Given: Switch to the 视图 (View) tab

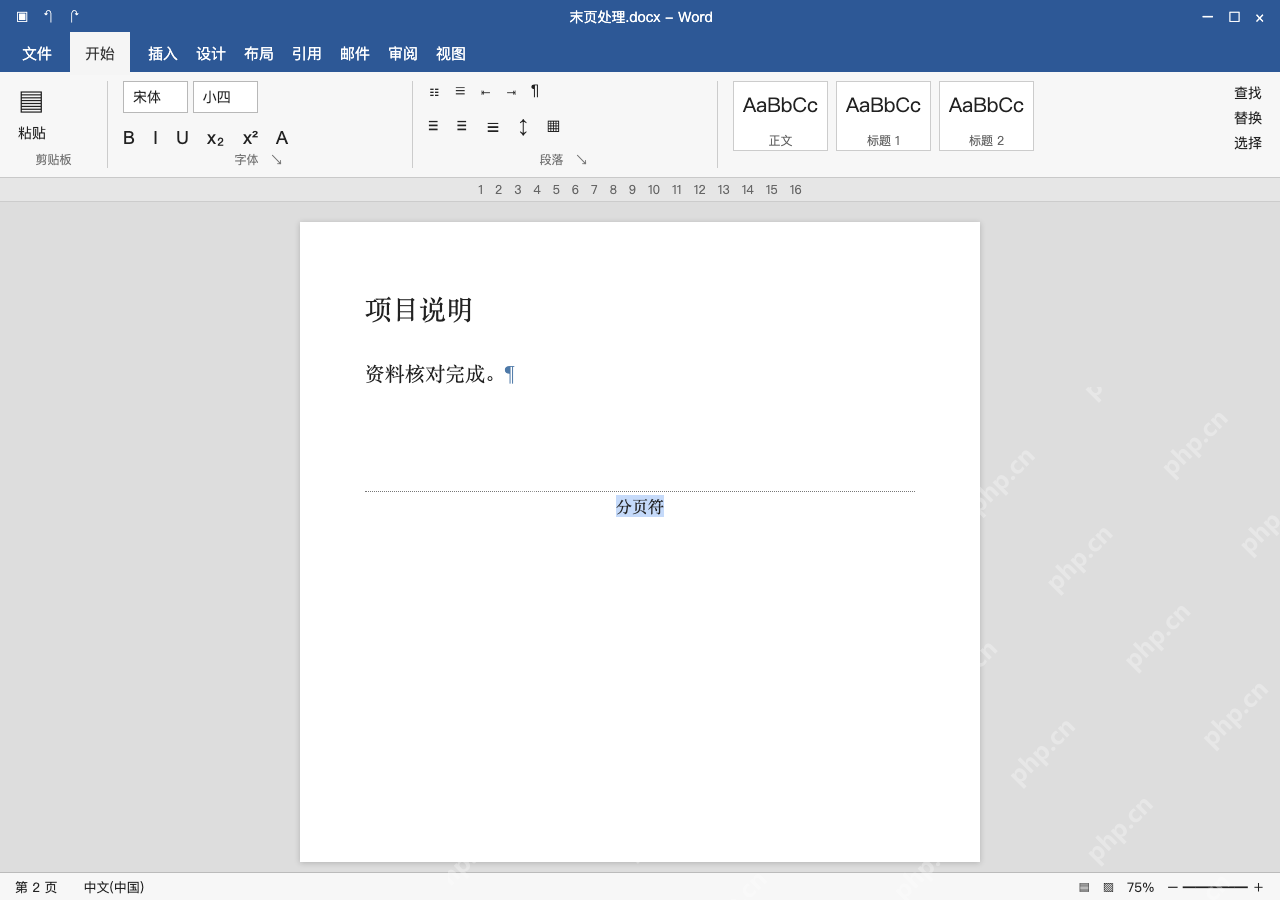Looking at the screenshot, I should click(451, 54).
